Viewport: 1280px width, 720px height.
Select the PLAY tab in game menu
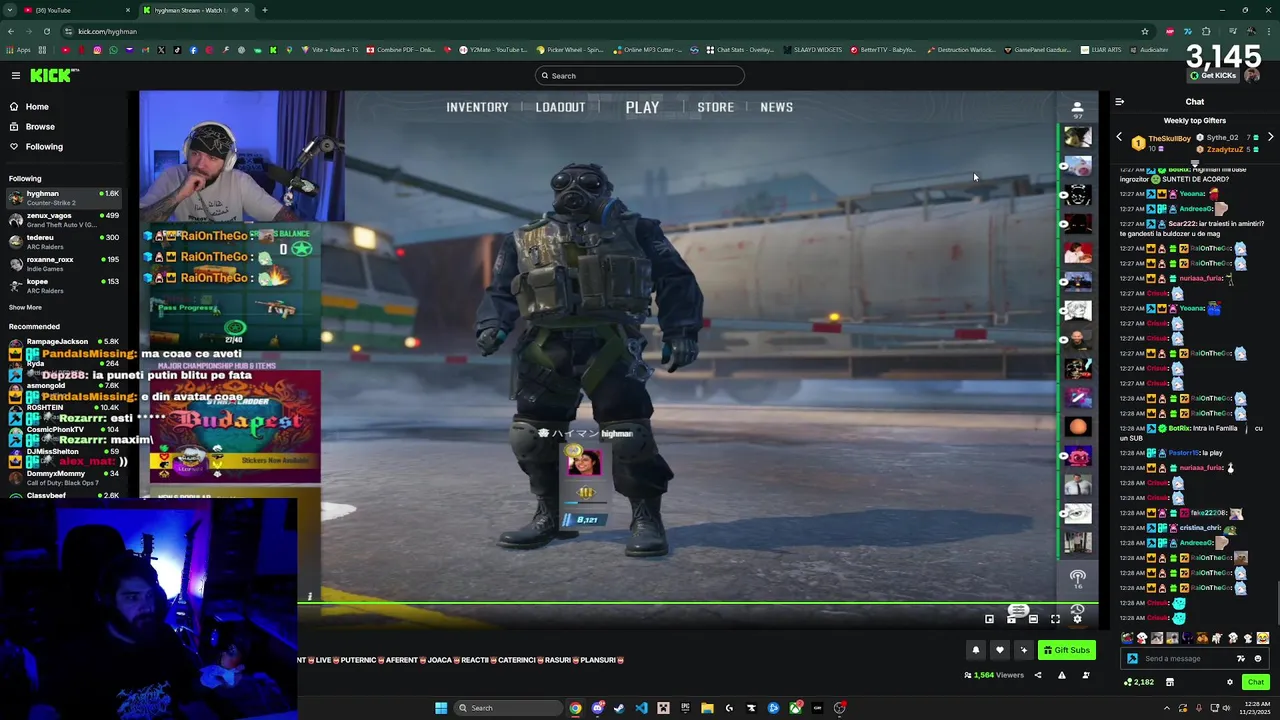[x=642, y=107]
